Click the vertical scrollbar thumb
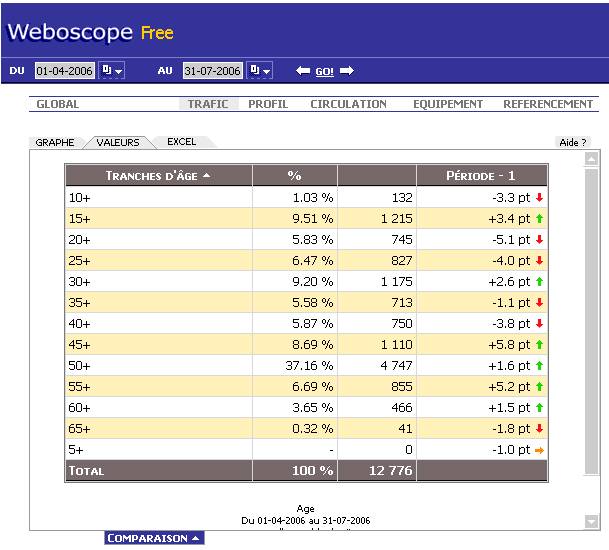This screenshot has width=609, height=550. pyautogui.click(x=592, y=321)
